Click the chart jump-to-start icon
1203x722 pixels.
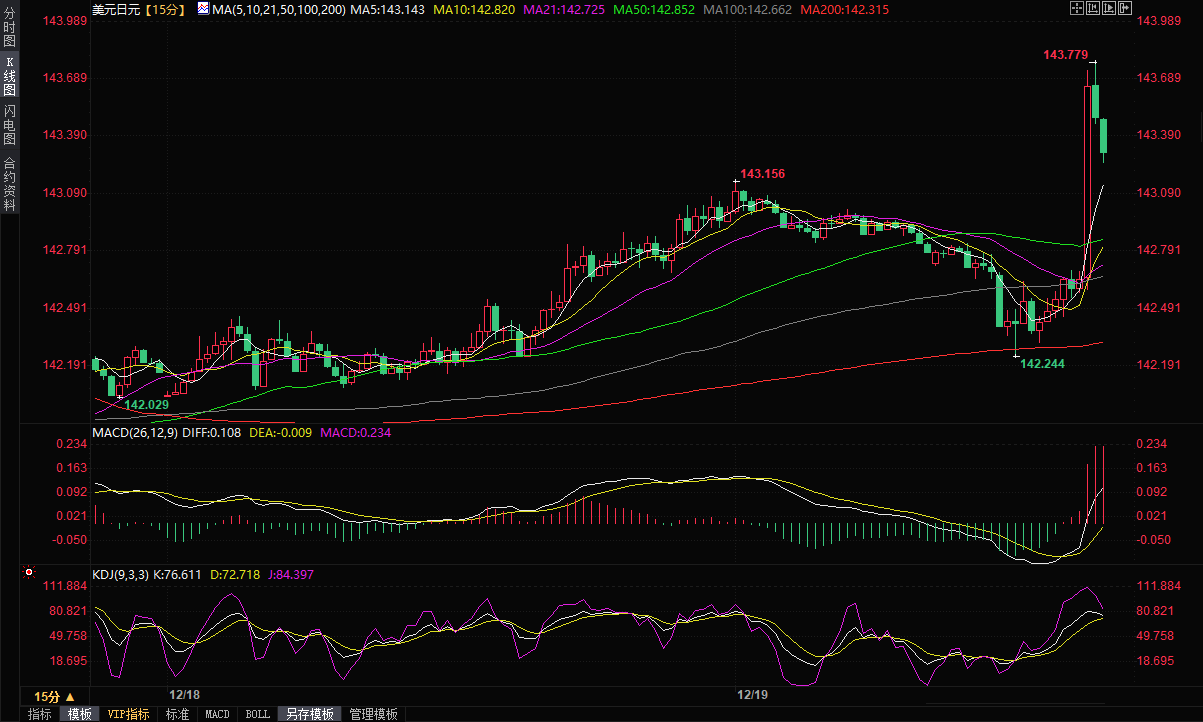(1095, 8)
